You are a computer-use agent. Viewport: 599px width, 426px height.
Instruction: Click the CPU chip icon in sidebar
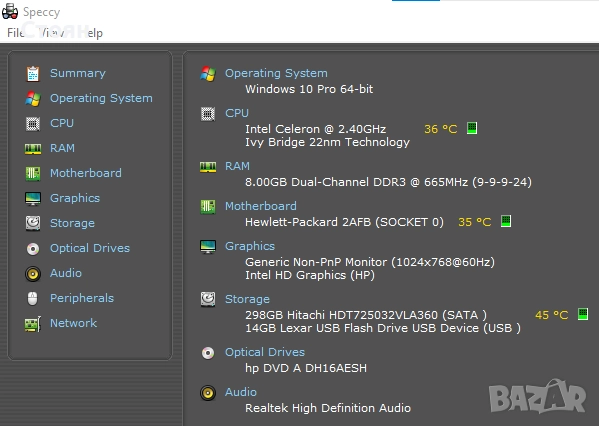33,124
